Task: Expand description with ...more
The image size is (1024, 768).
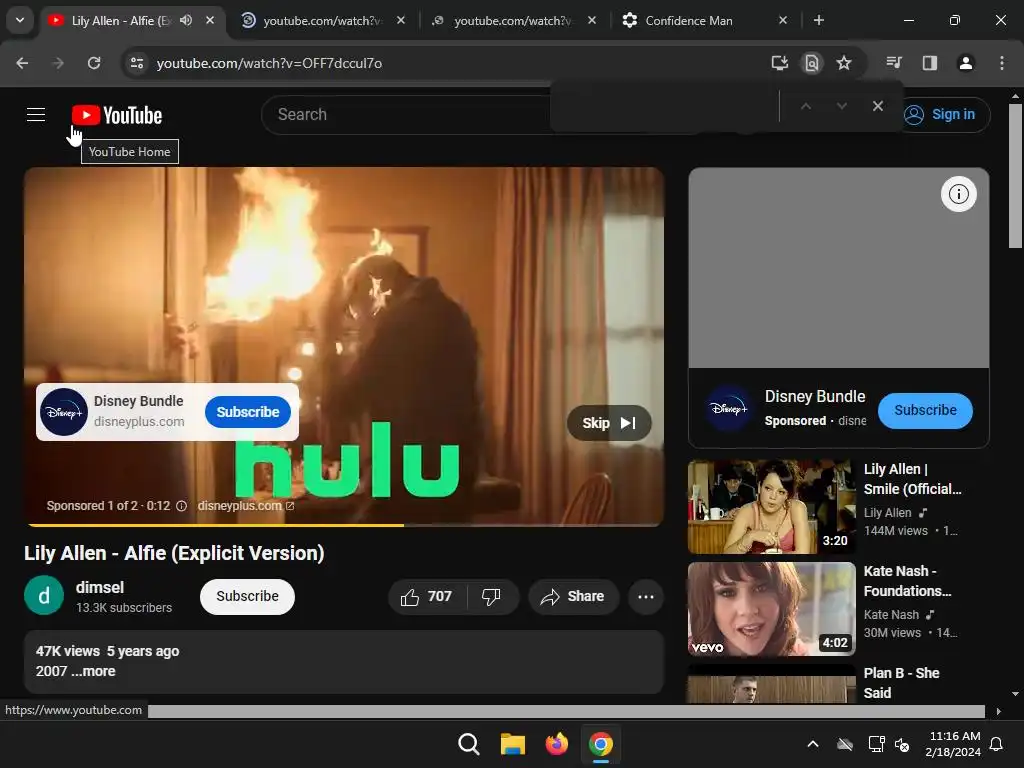Action: (93, 671)
